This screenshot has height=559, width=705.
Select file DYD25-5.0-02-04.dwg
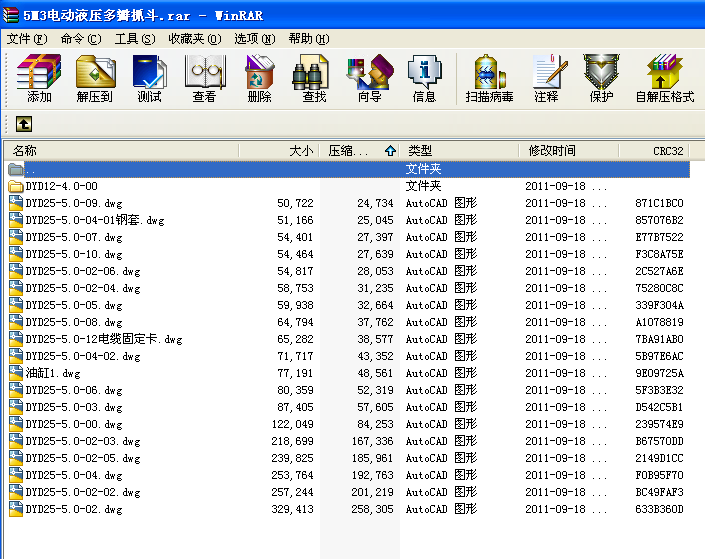click(x=83, y=288)
